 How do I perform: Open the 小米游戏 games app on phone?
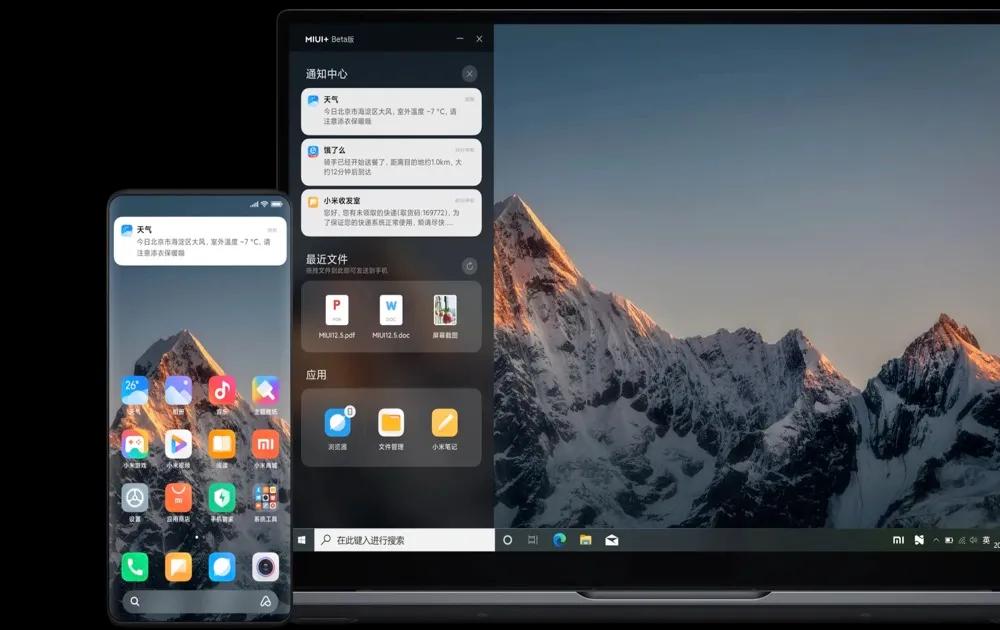[x=135, y=444]
